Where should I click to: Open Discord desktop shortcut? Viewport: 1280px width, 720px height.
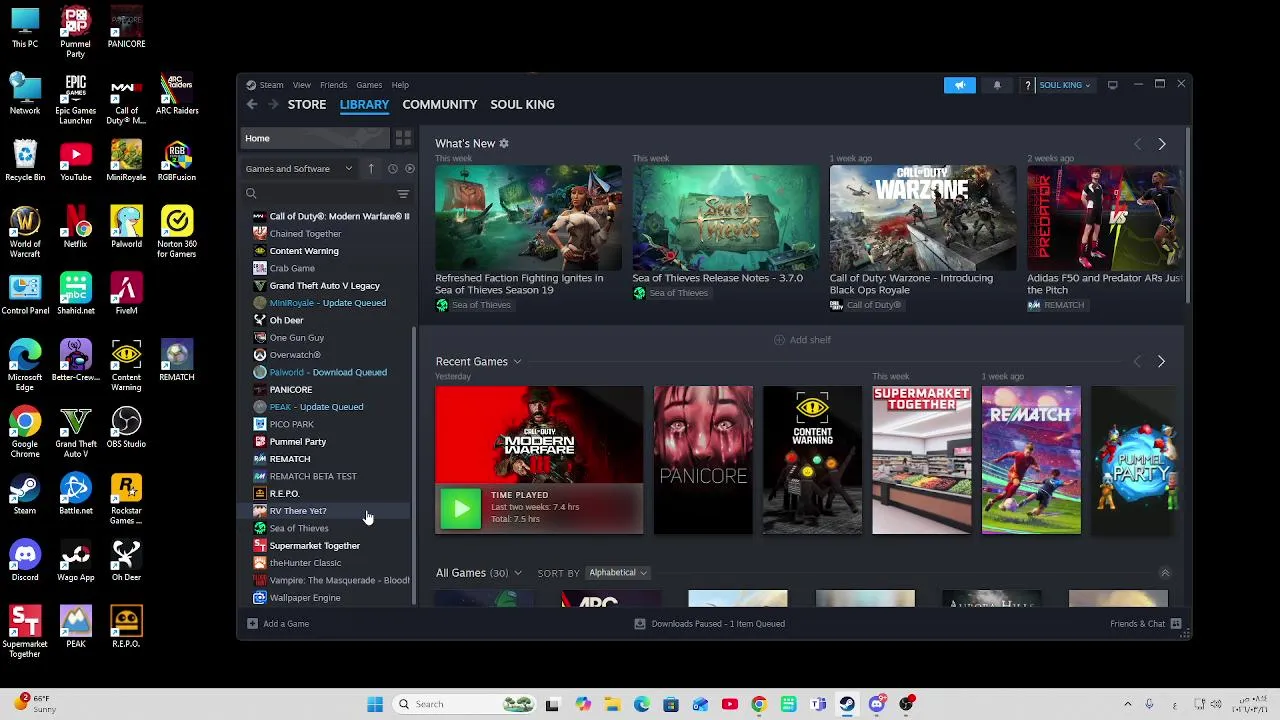[x=25, y=562]
